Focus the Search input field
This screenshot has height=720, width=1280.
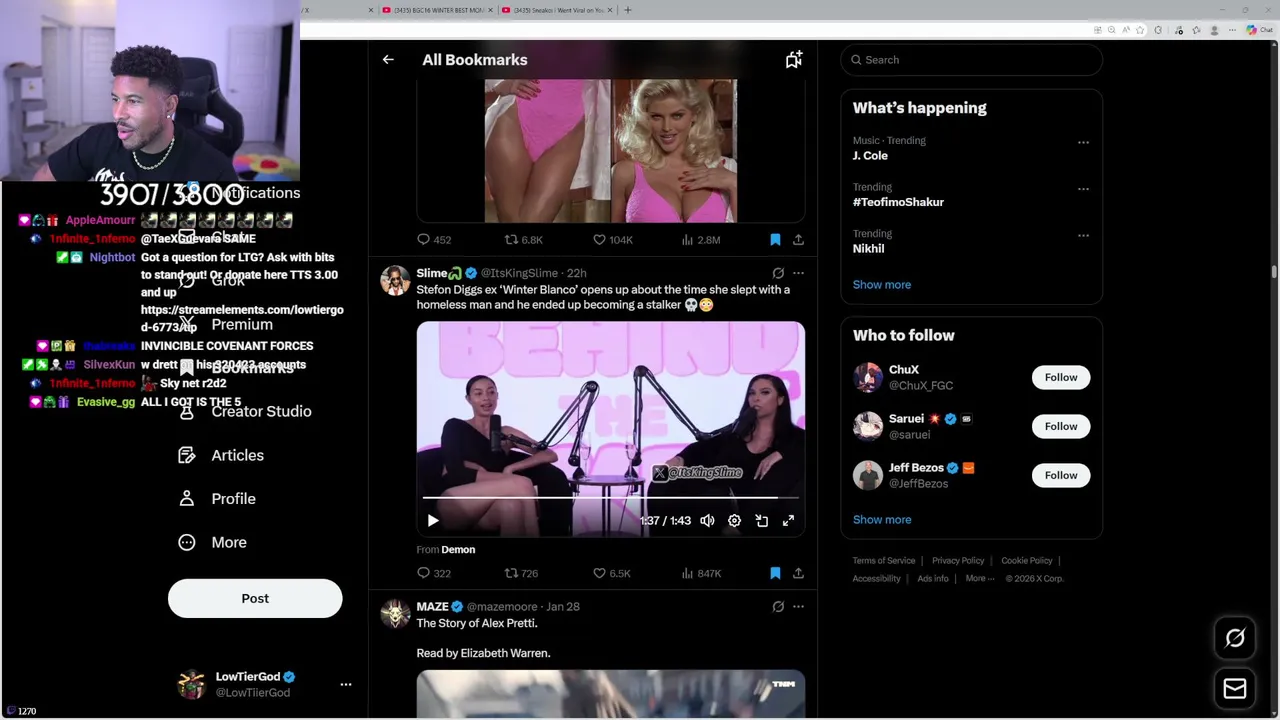pyautogui.click(x=971, y=60)
